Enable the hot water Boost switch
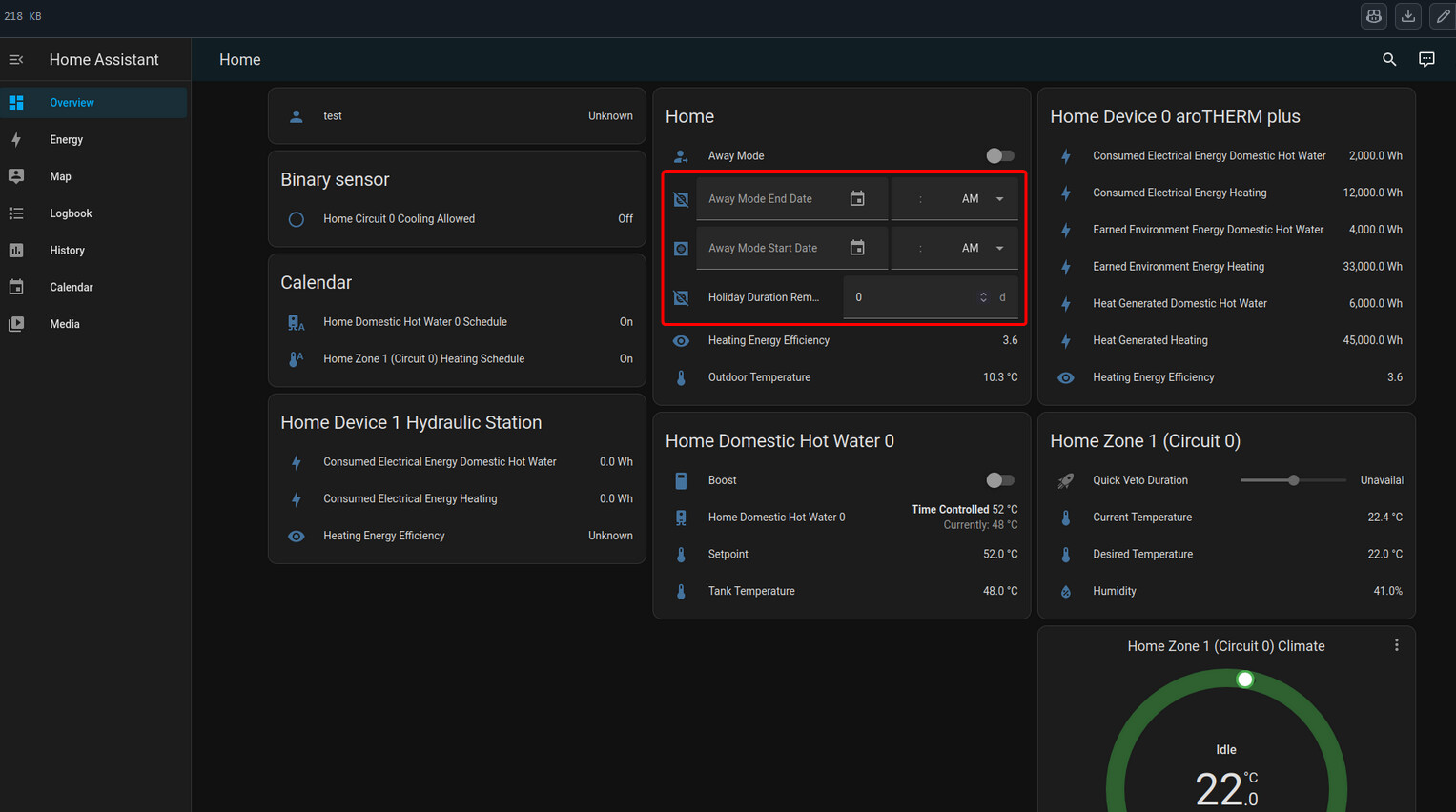Image resolution: width=1456 pixels, height=812 pixels. [999, 480]
